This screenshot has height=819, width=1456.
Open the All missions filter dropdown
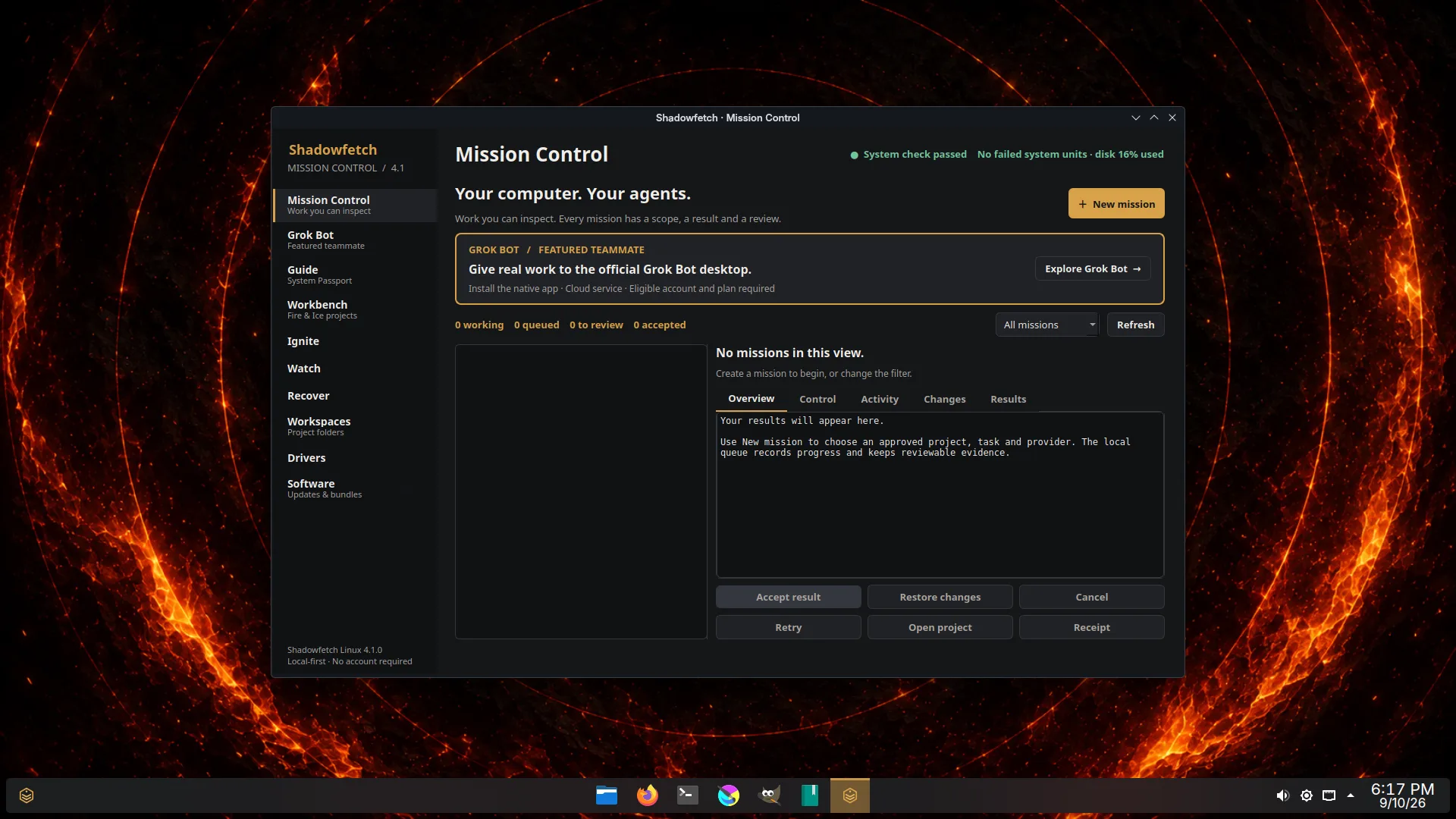[1046, 325]
